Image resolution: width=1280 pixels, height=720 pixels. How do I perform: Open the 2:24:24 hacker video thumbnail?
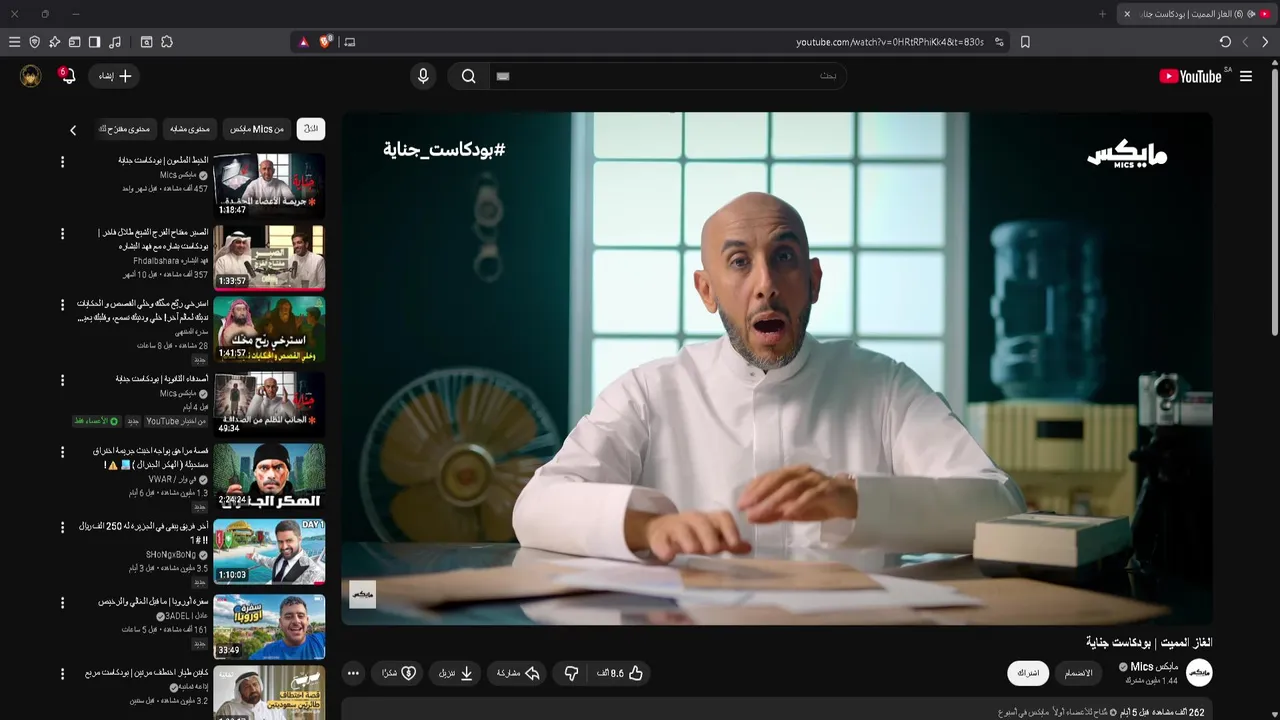(269, 476)
